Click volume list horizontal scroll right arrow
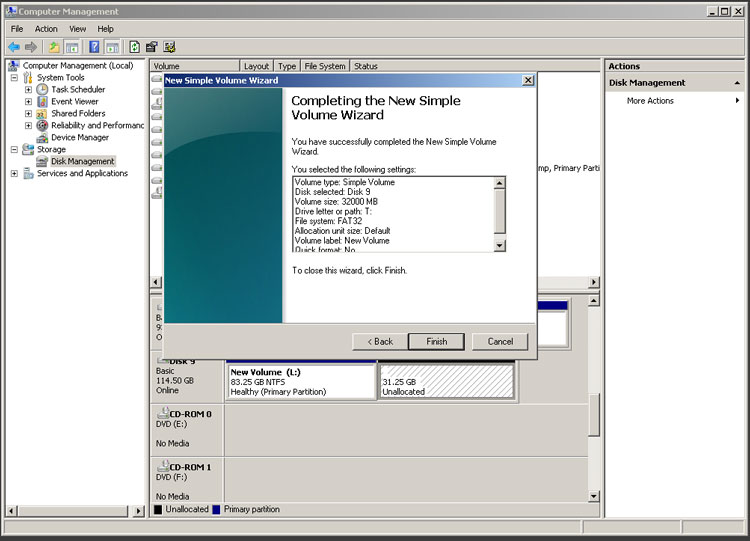The height and width of the screenshot is (541, 750). click(594, 282)
